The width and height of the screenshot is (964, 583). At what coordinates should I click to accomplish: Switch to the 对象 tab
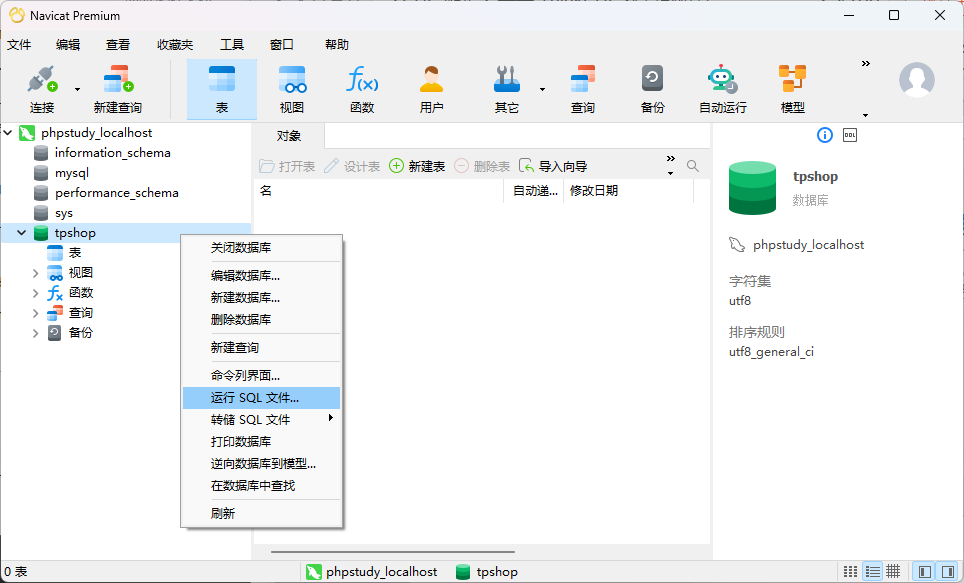click(x=288, y=136)
